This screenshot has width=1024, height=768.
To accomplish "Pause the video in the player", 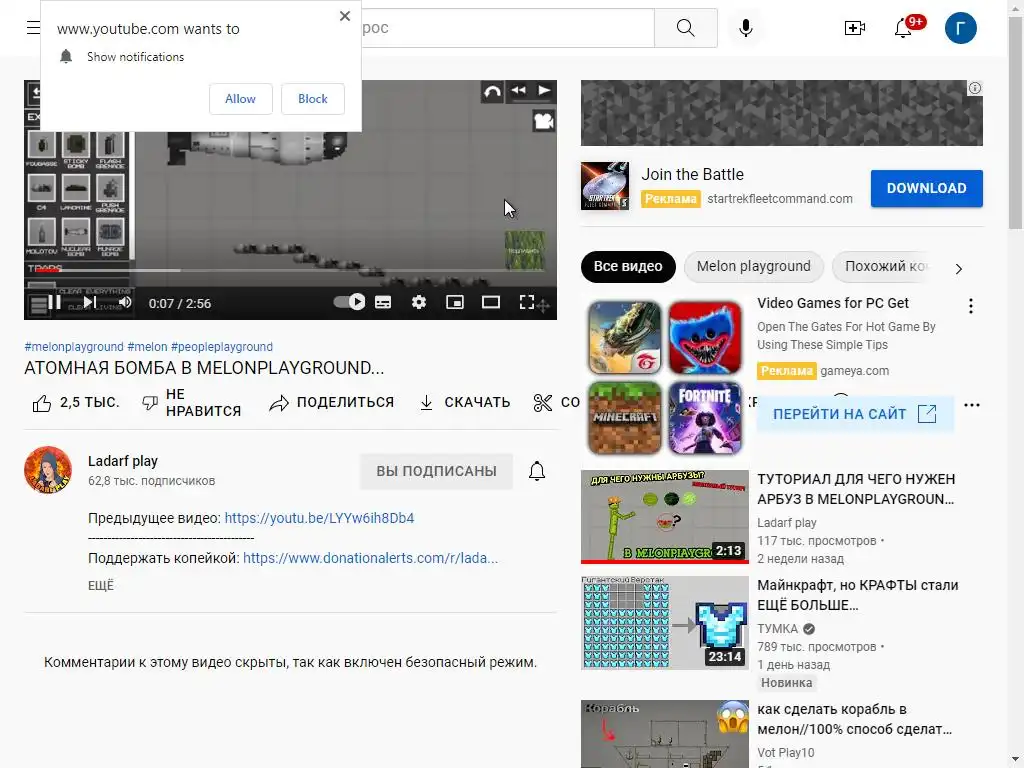I will coord(55,302).
